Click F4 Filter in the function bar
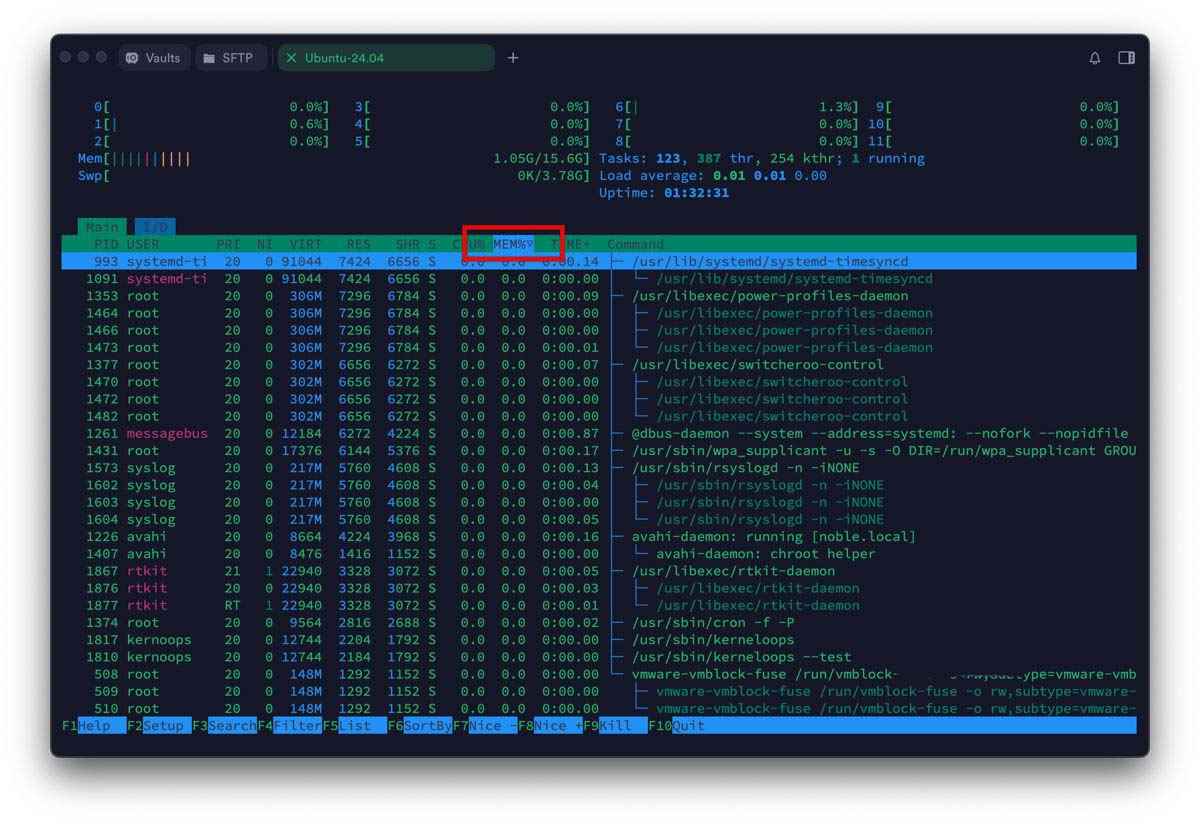Image resolution: width=1200 pixels, height=824 pixels. tap(290, 725)
